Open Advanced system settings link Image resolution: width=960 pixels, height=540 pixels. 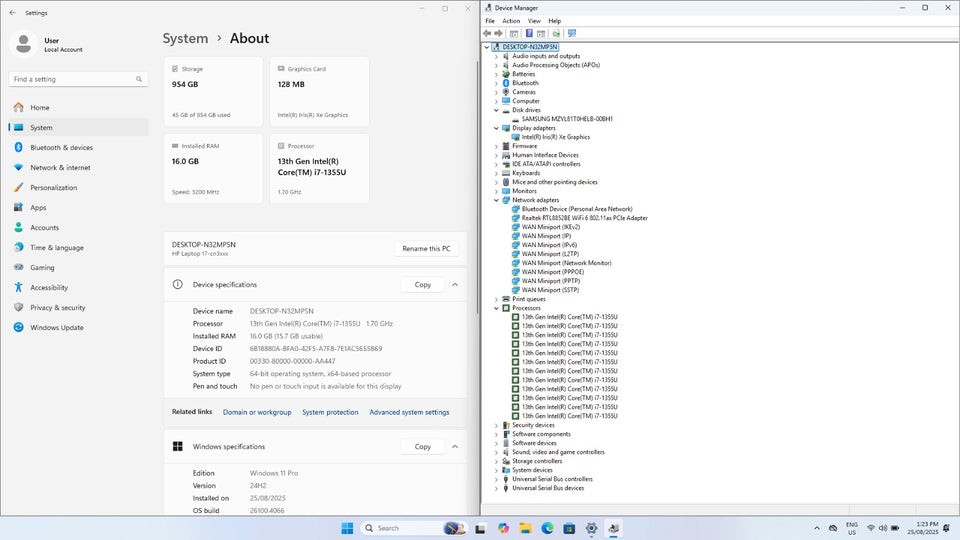pos(409,412)
